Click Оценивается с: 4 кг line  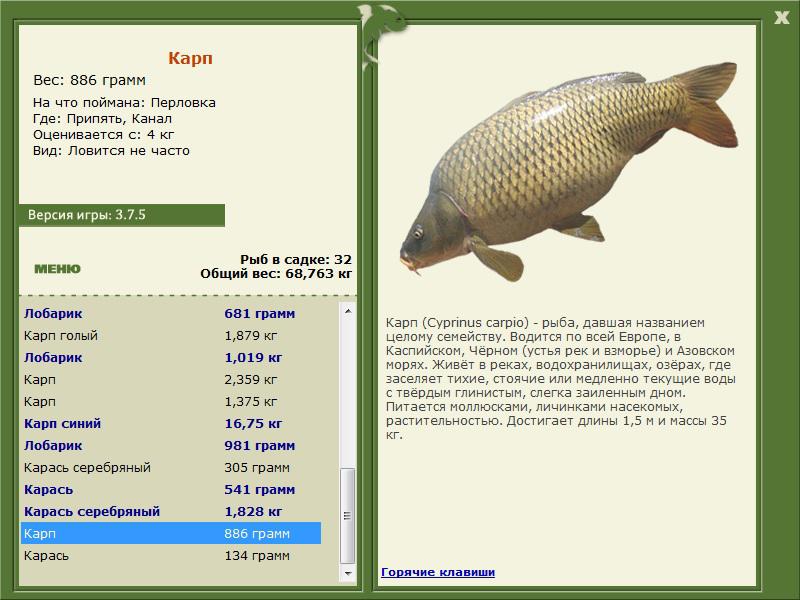(x=104, y=135)
